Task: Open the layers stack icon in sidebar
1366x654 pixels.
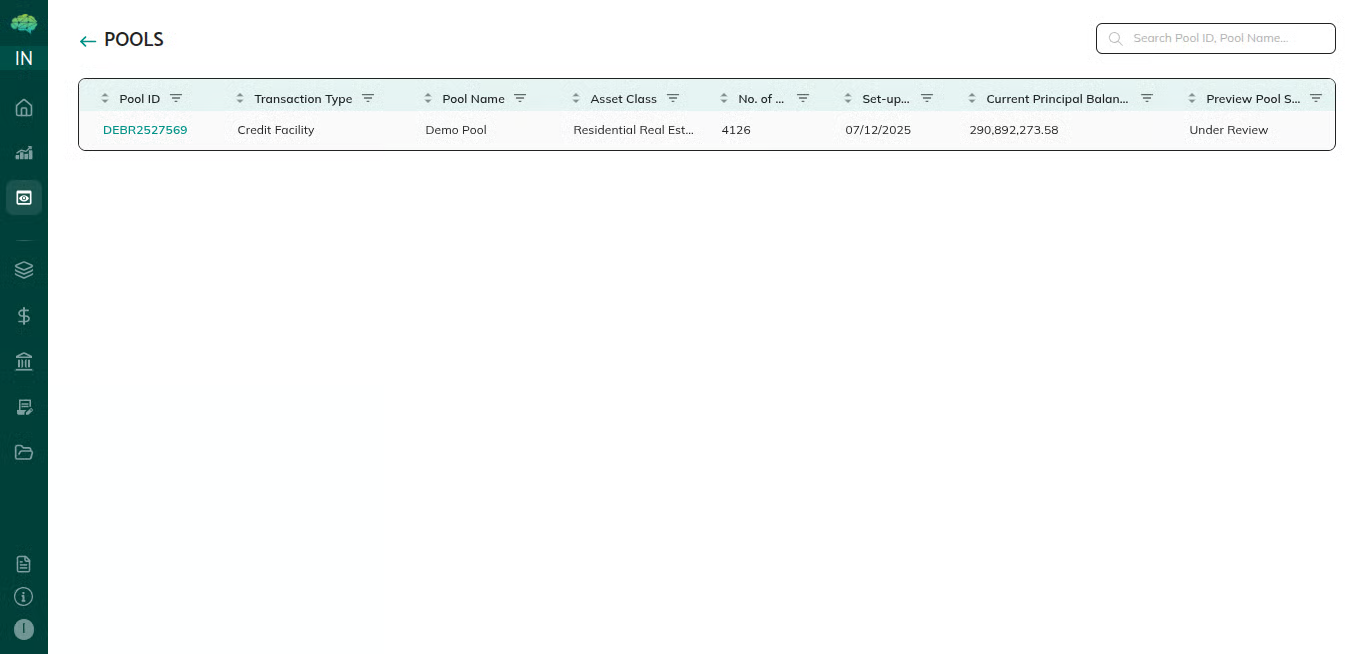Action: [24, 270]
